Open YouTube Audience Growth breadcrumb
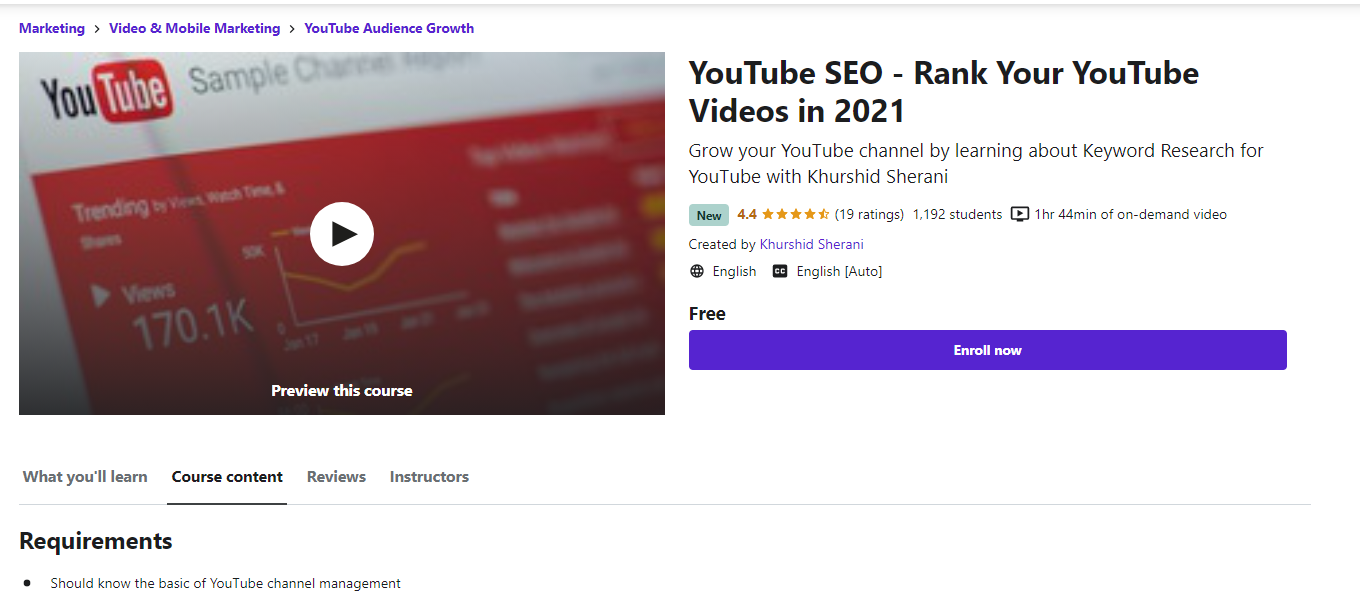The image size is (1360, 614). coord(389,28)
